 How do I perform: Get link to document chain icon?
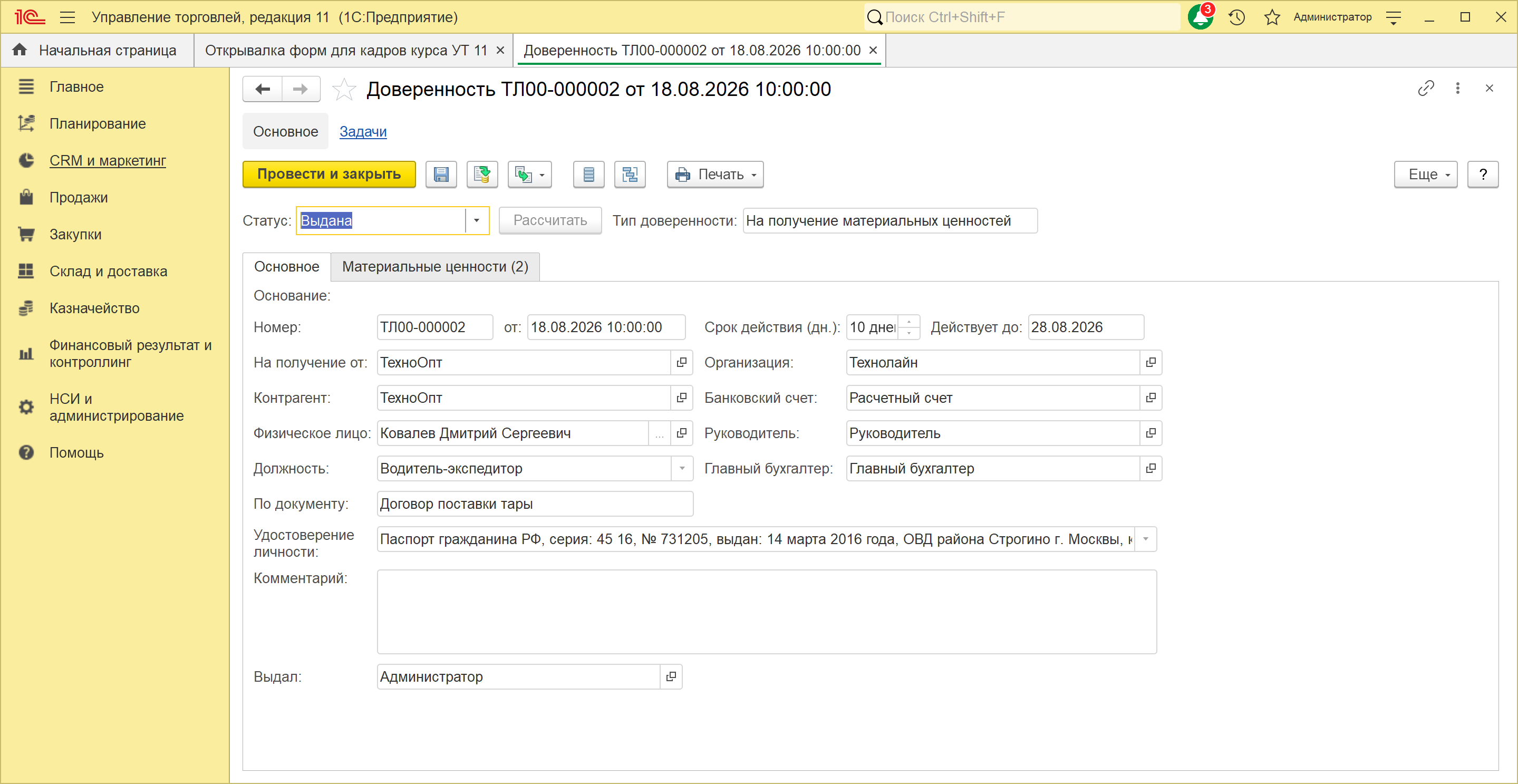pyautogui.click(x=1426, y=89)
